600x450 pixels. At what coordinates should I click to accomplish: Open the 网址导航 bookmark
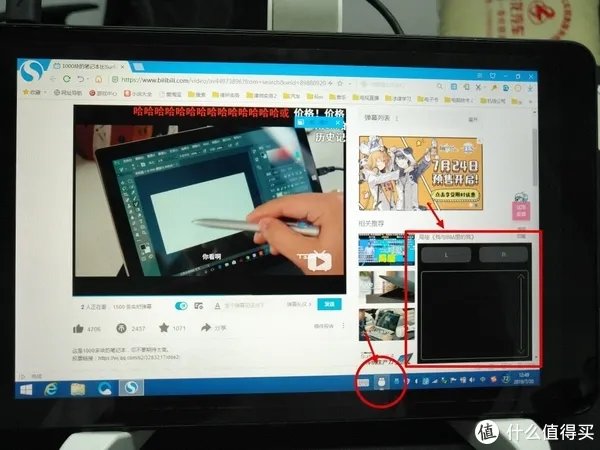point(68,93)
